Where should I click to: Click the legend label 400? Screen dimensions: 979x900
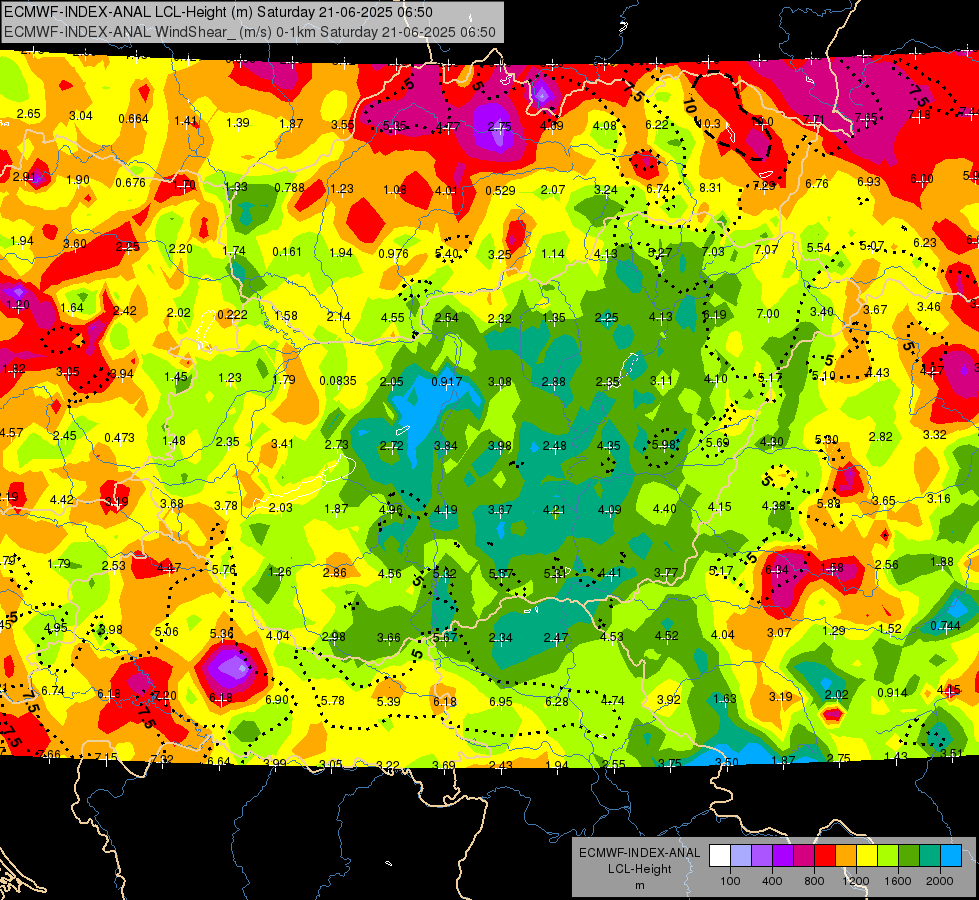(x=772, y=881)
